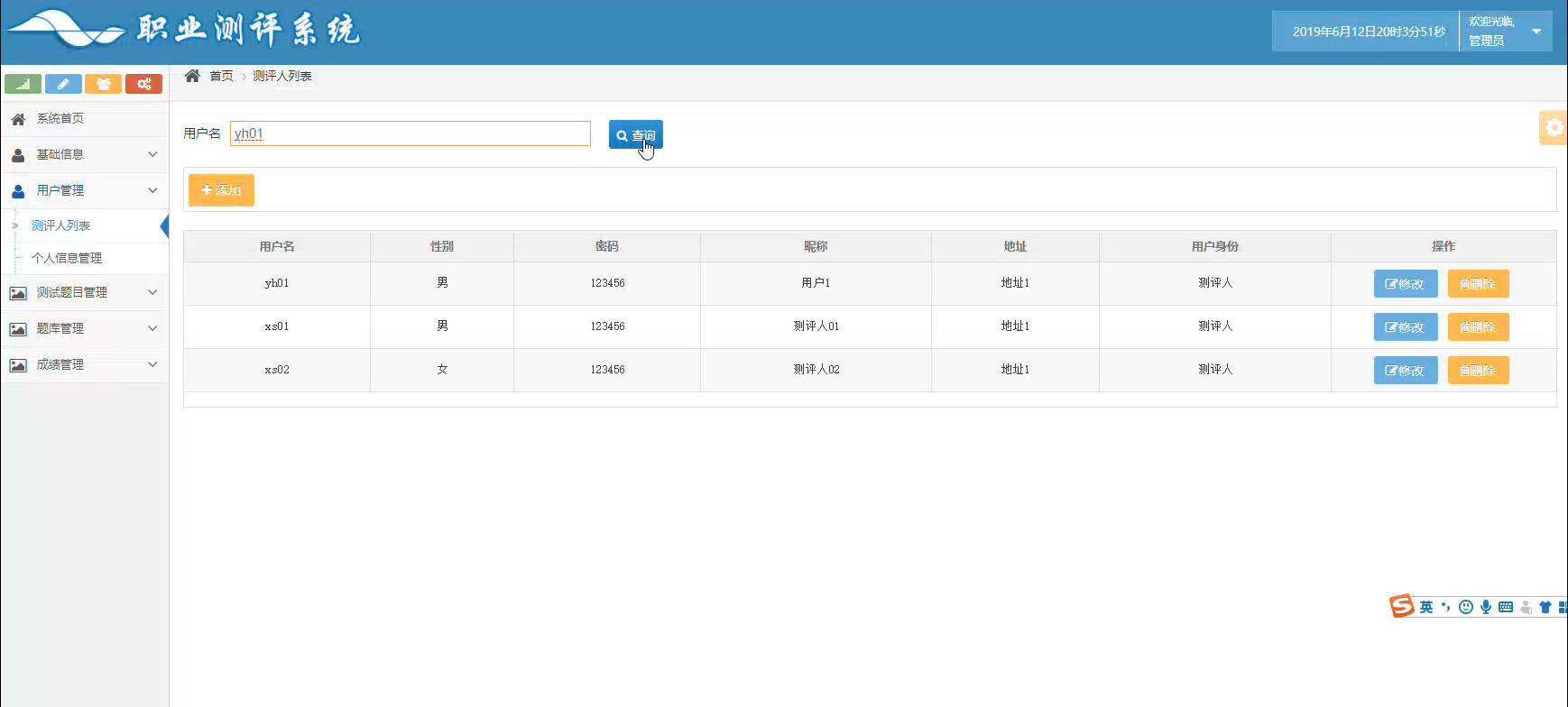1568x707 pixels.
Task: Click the 测试题目管理 picture icon
Action: tap(18, 293)
